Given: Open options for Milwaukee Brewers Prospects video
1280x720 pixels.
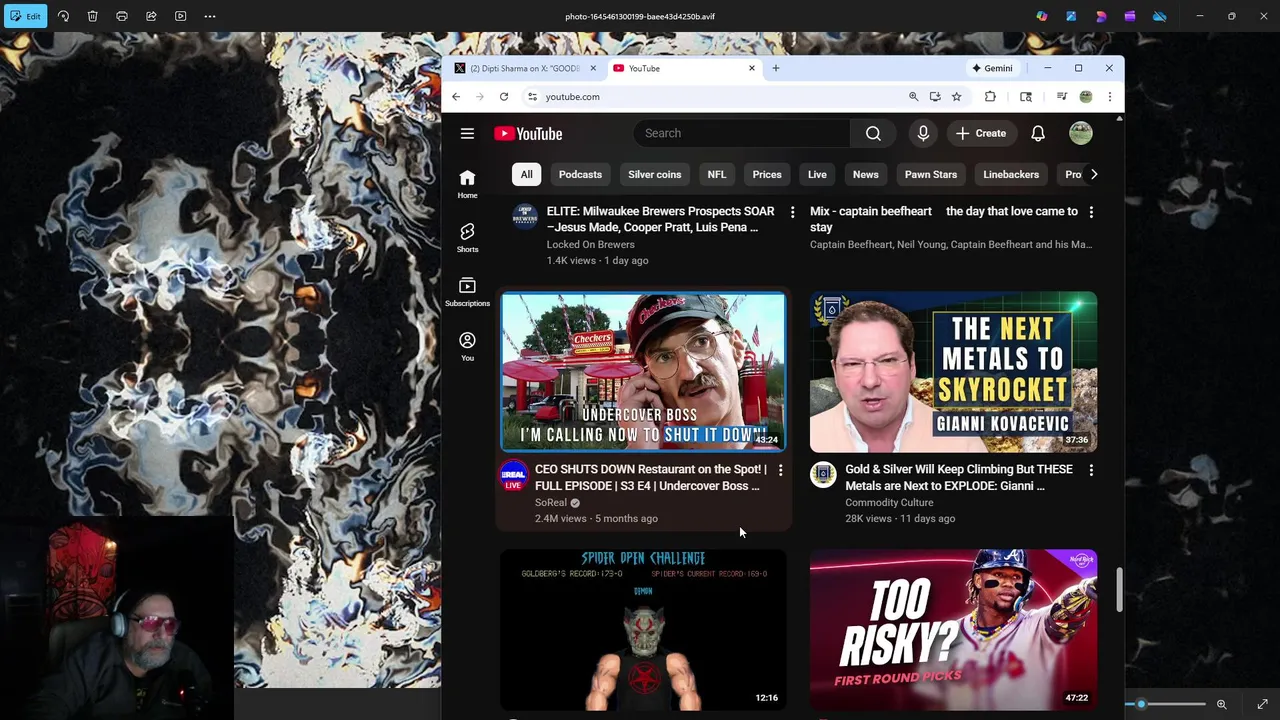Looking at the screenshot, I should (x=792, y=212).
